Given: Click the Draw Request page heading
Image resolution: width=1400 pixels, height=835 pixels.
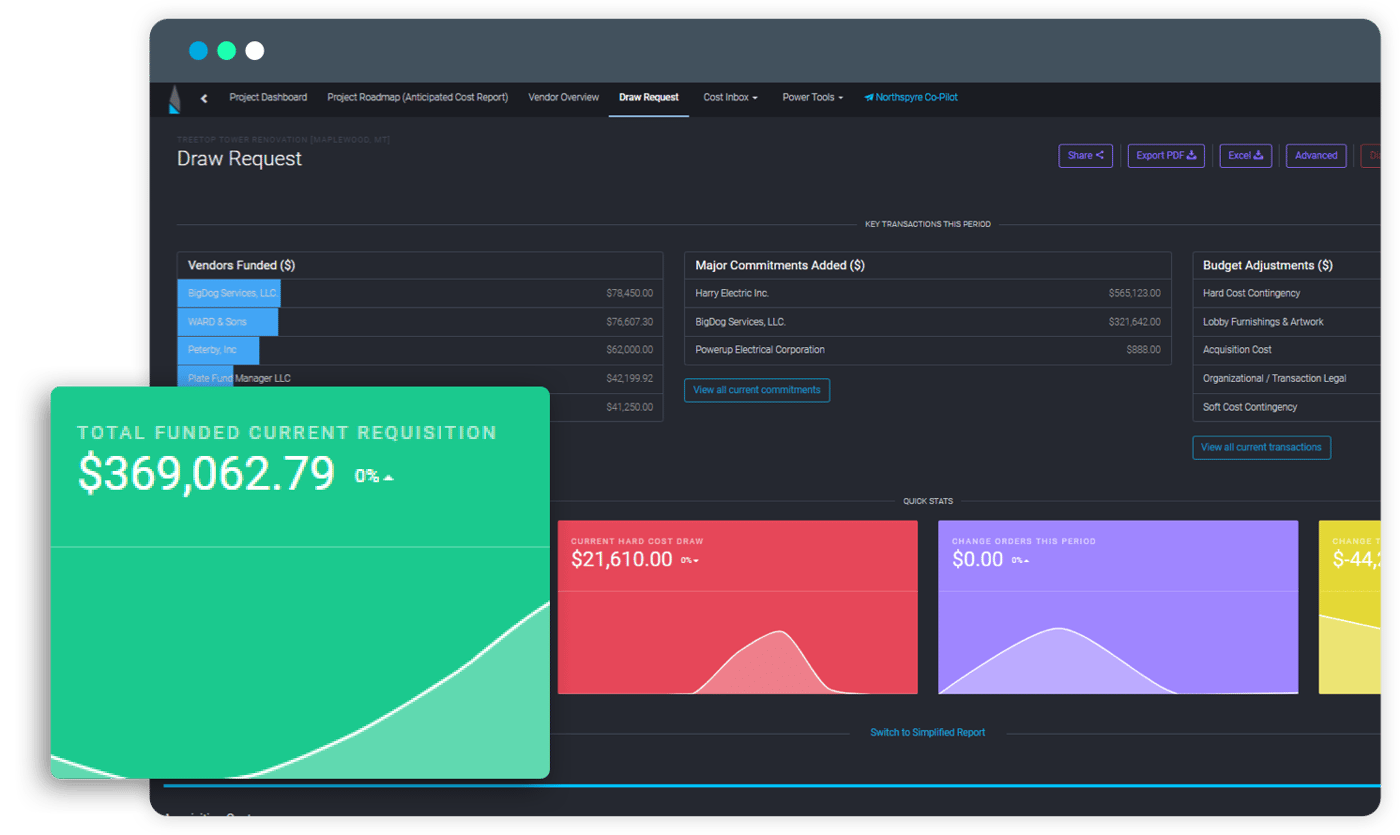Looking at the screenshot, I should click(x=239, y=159).
